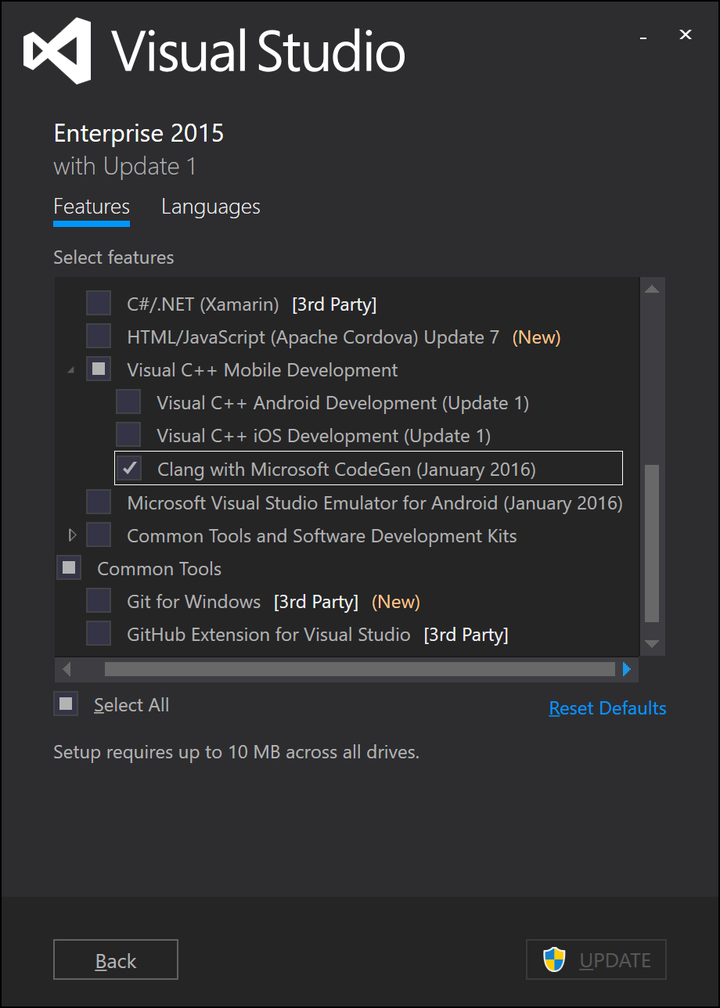Close the Visual Studio setup window
720x1008 pixels.
[x=685, y=35]
